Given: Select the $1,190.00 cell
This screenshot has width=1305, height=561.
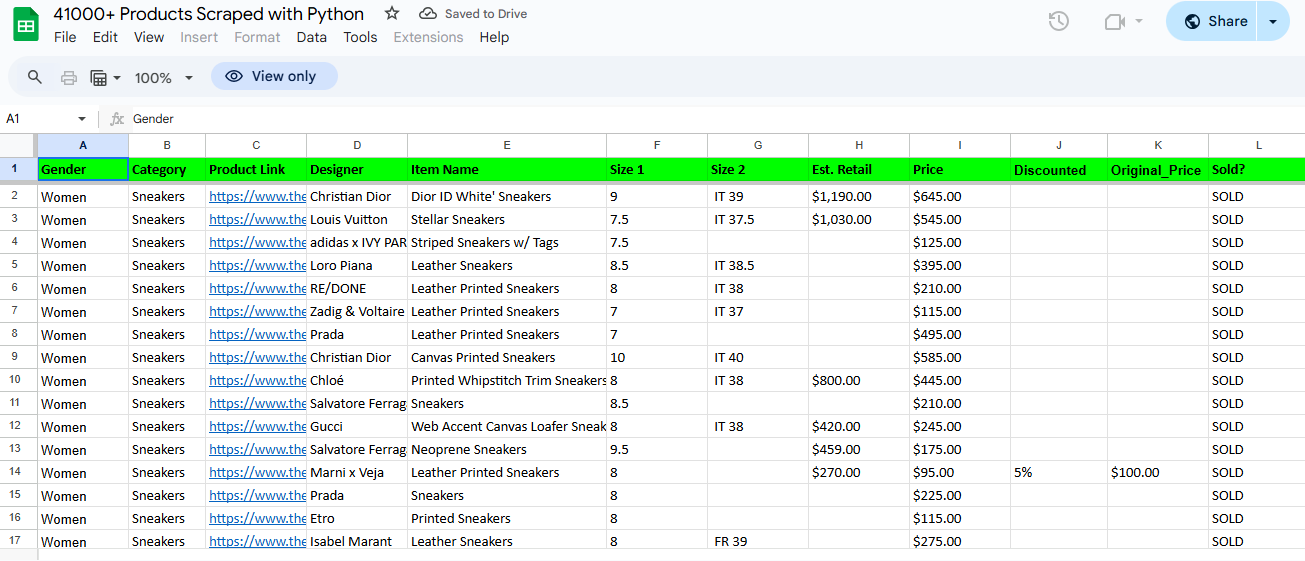Looking at the screenshot, I should (859, 196).
